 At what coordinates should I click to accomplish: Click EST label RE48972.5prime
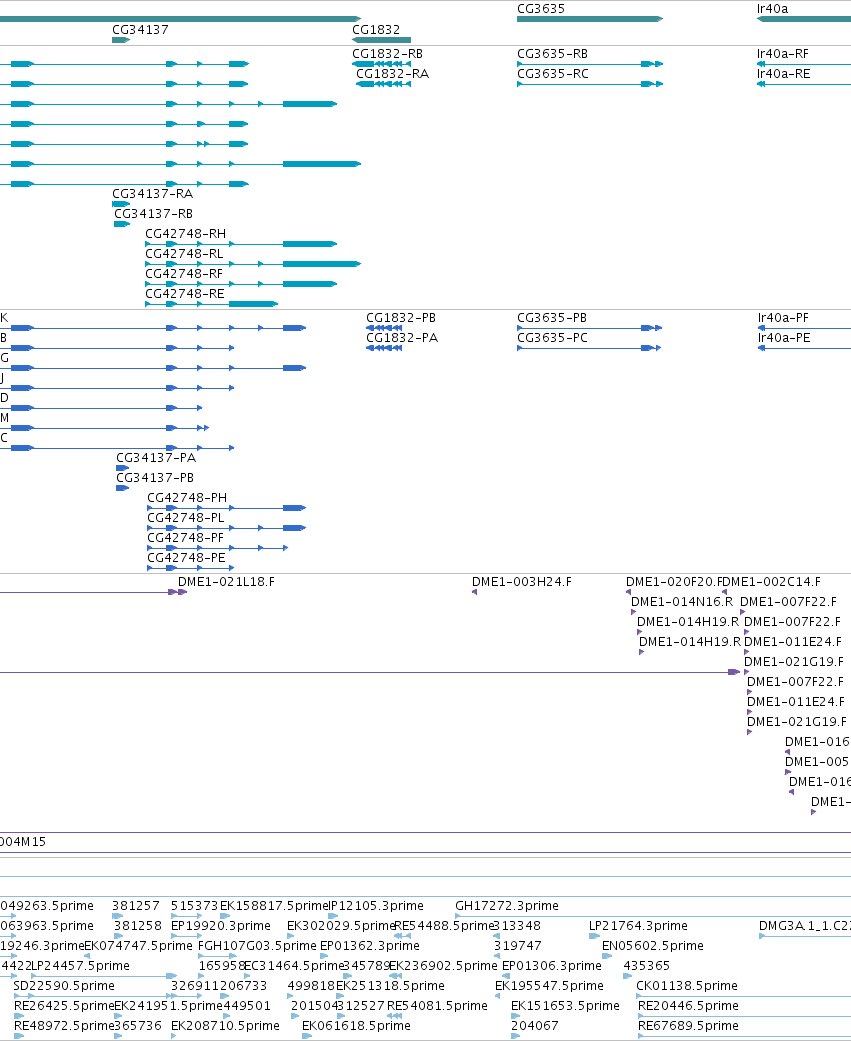point(64,1026)
